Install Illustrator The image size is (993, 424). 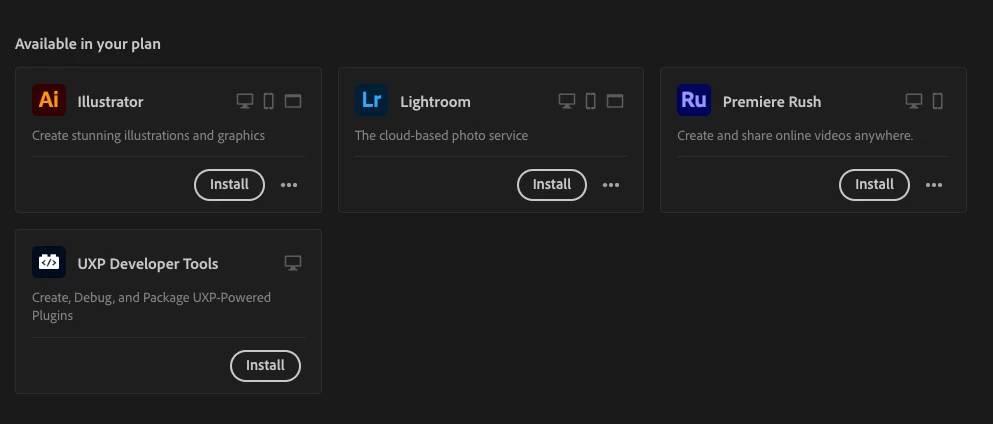pos(229,185)
